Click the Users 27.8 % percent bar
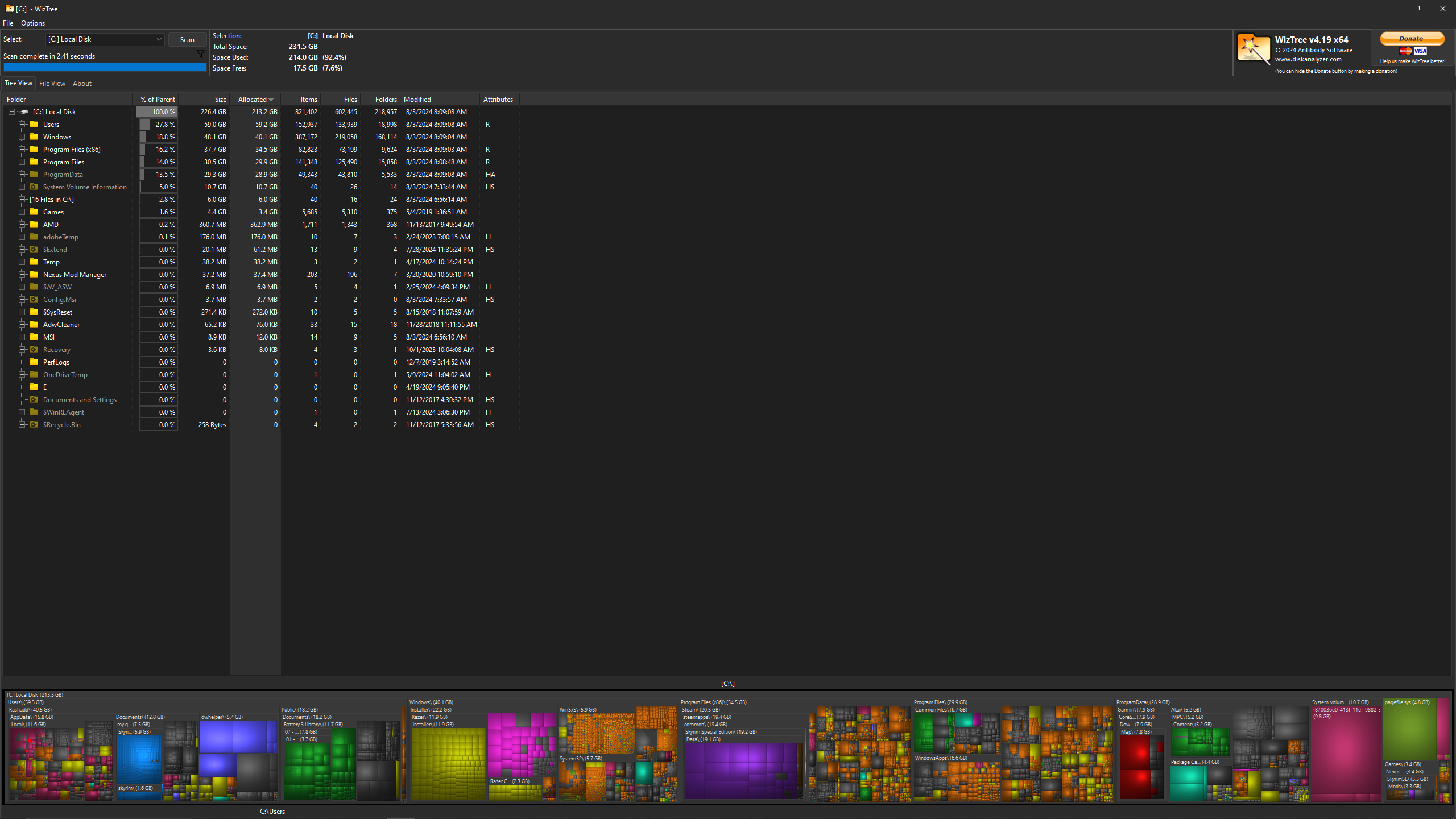 (x=158, y=124)
